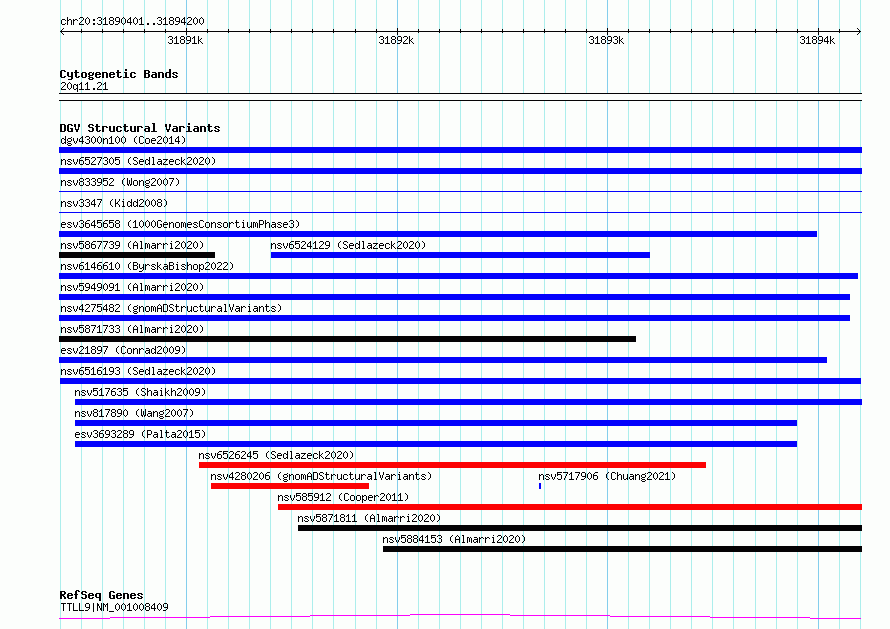Viewport: 890px width, 629px height.
Task: Select the esv21897 (Conrad2009) label
Action: pos(123,350)
